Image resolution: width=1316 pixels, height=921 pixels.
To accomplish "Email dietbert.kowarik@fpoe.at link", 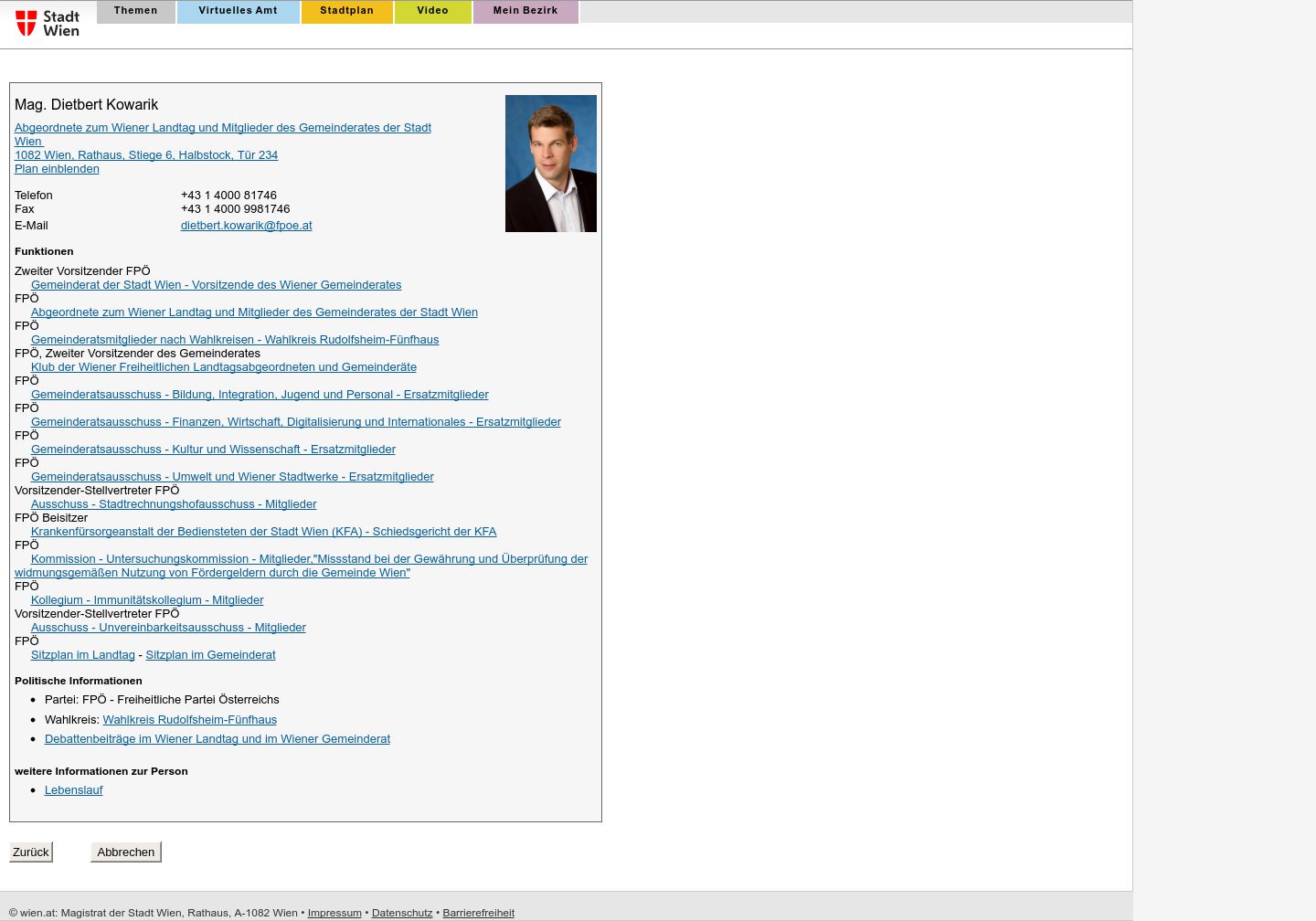I will click(247, 226).
